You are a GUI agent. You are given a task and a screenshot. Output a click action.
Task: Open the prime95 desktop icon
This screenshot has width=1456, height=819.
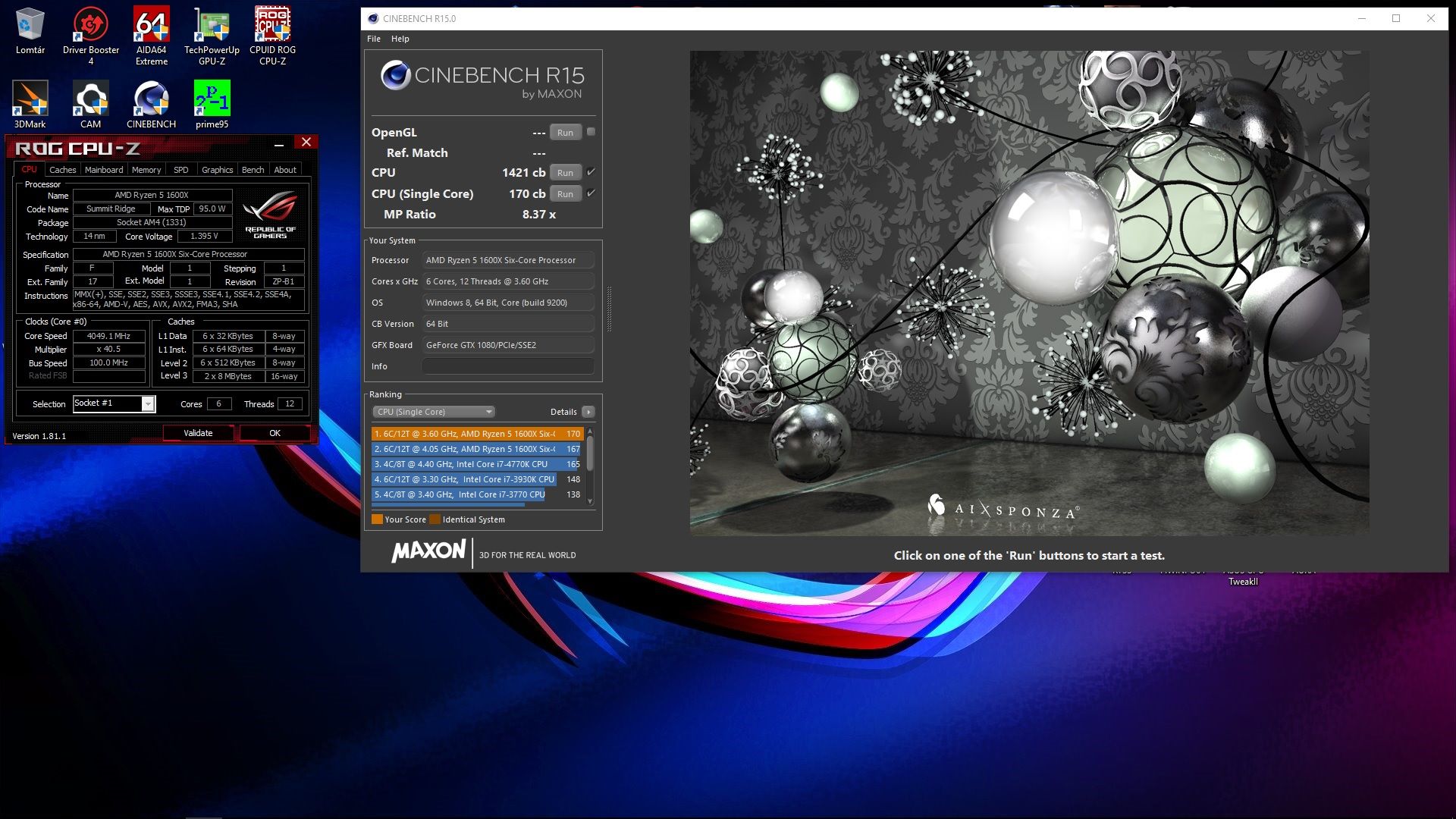coord(212,104)
